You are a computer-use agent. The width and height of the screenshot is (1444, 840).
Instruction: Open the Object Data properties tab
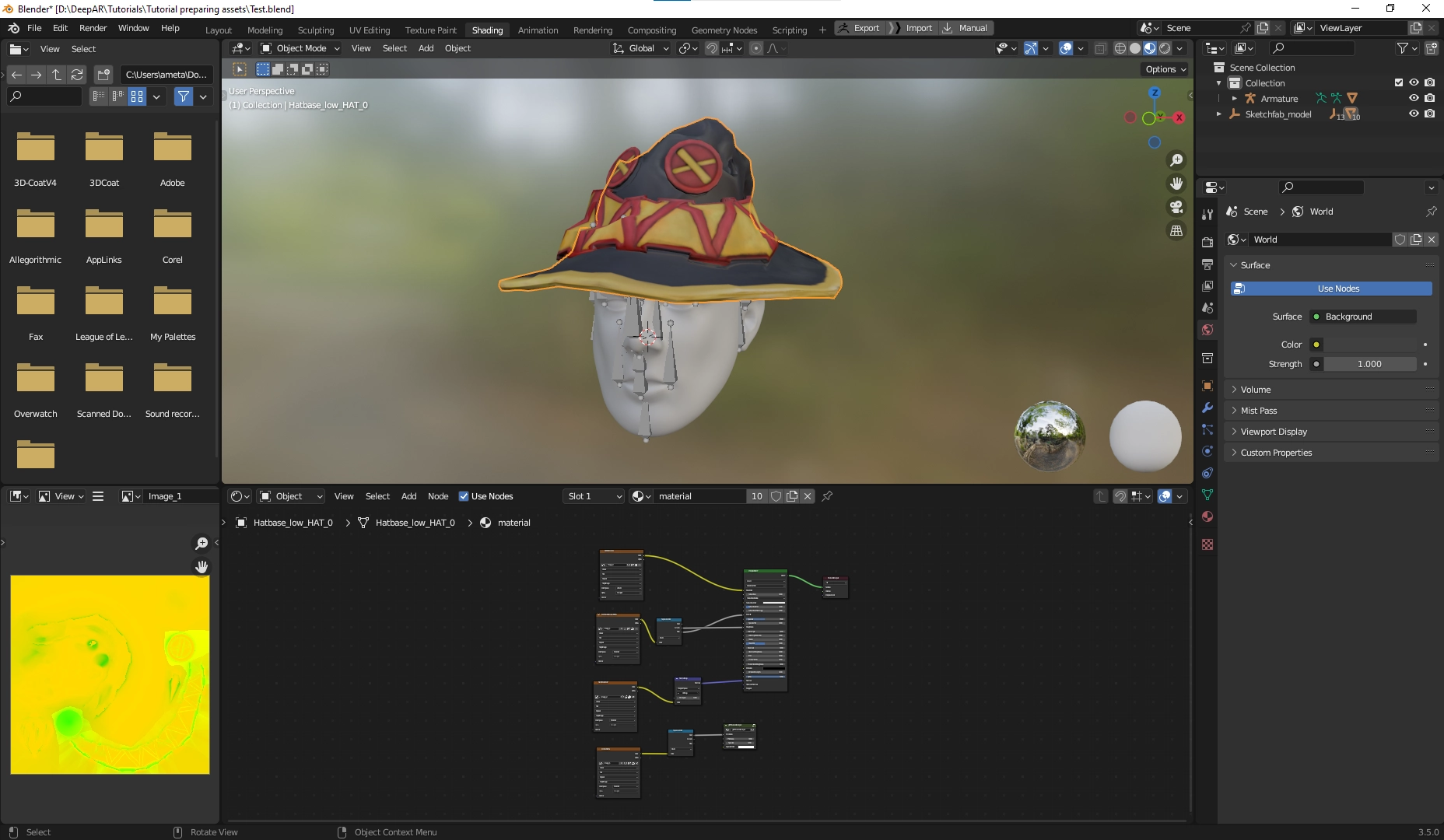(1207, 495)
